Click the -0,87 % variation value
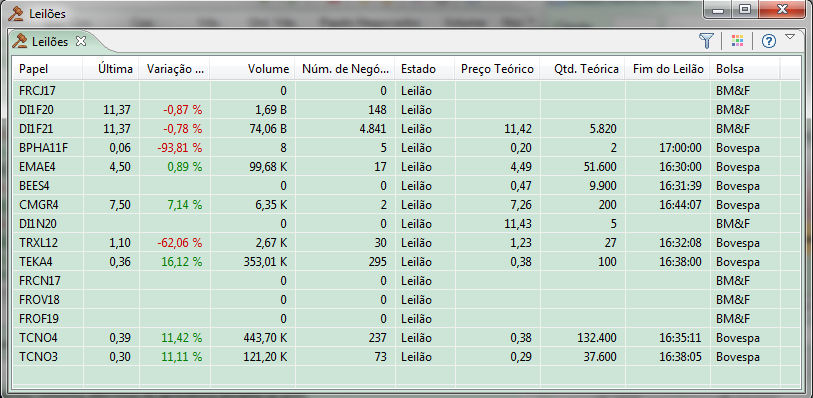The height and width of the screenshot is (398, 813). click(183, 110)
